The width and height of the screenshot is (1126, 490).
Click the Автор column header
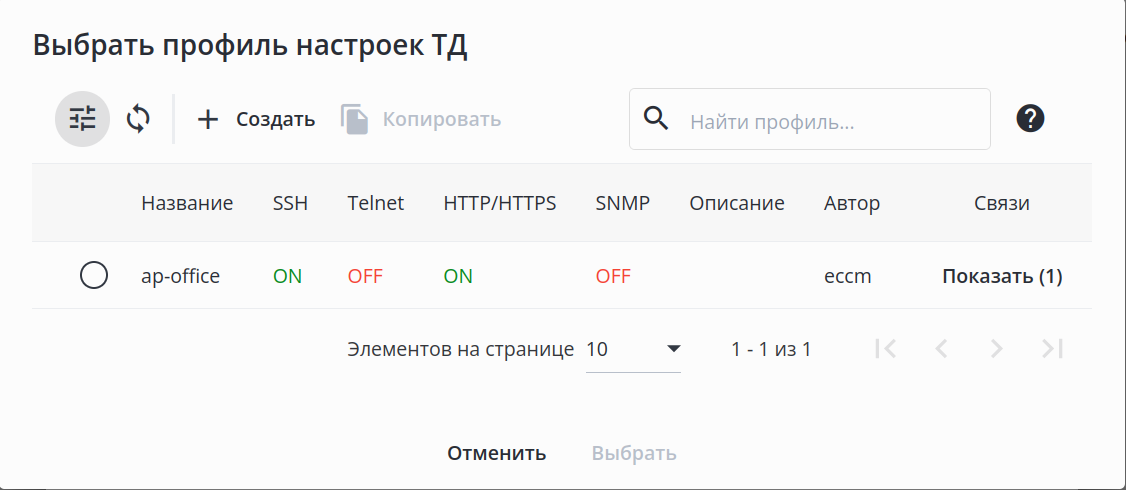[852, 203]
